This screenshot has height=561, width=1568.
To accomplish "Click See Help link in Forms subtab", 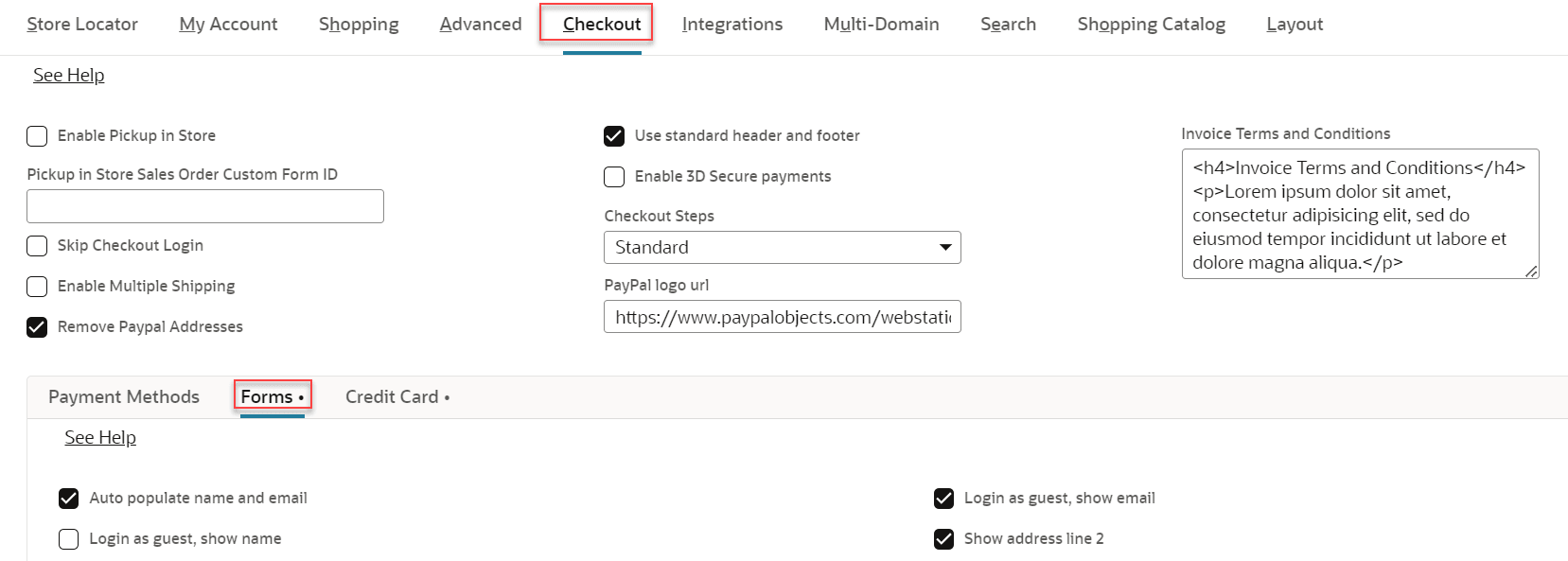I will [x=100, y=438].
